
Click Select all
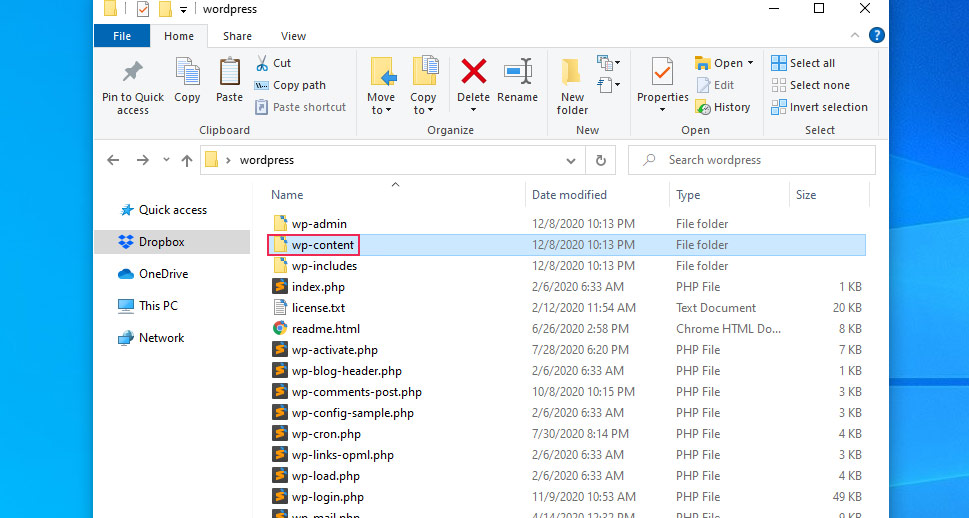(803, 63)
